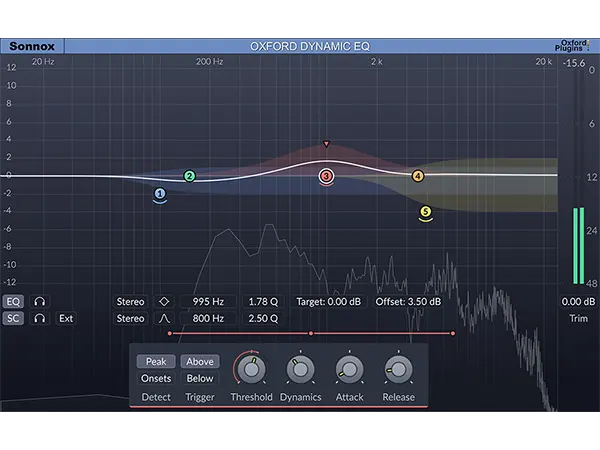Toggle the EQ section button

pyautogui.click(x=13, y=302)
